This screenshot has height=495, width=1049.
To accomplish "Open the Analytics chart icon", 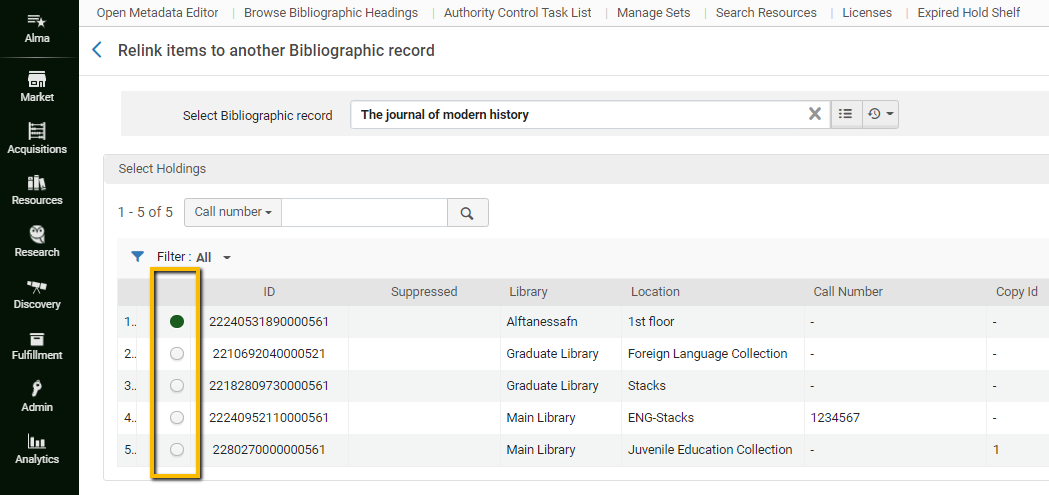I will (37, 442).
